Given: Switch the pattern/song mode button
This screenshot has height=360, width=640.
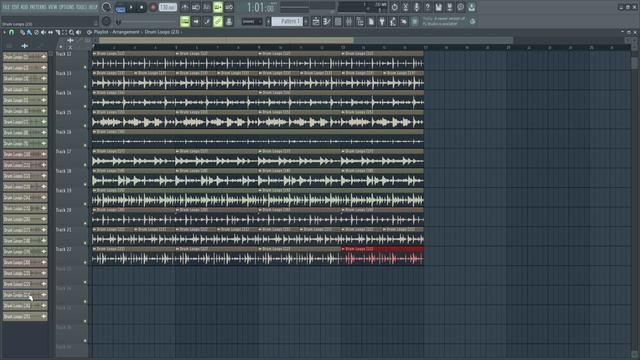Looking at the screenshot, I should coord(120,7).
